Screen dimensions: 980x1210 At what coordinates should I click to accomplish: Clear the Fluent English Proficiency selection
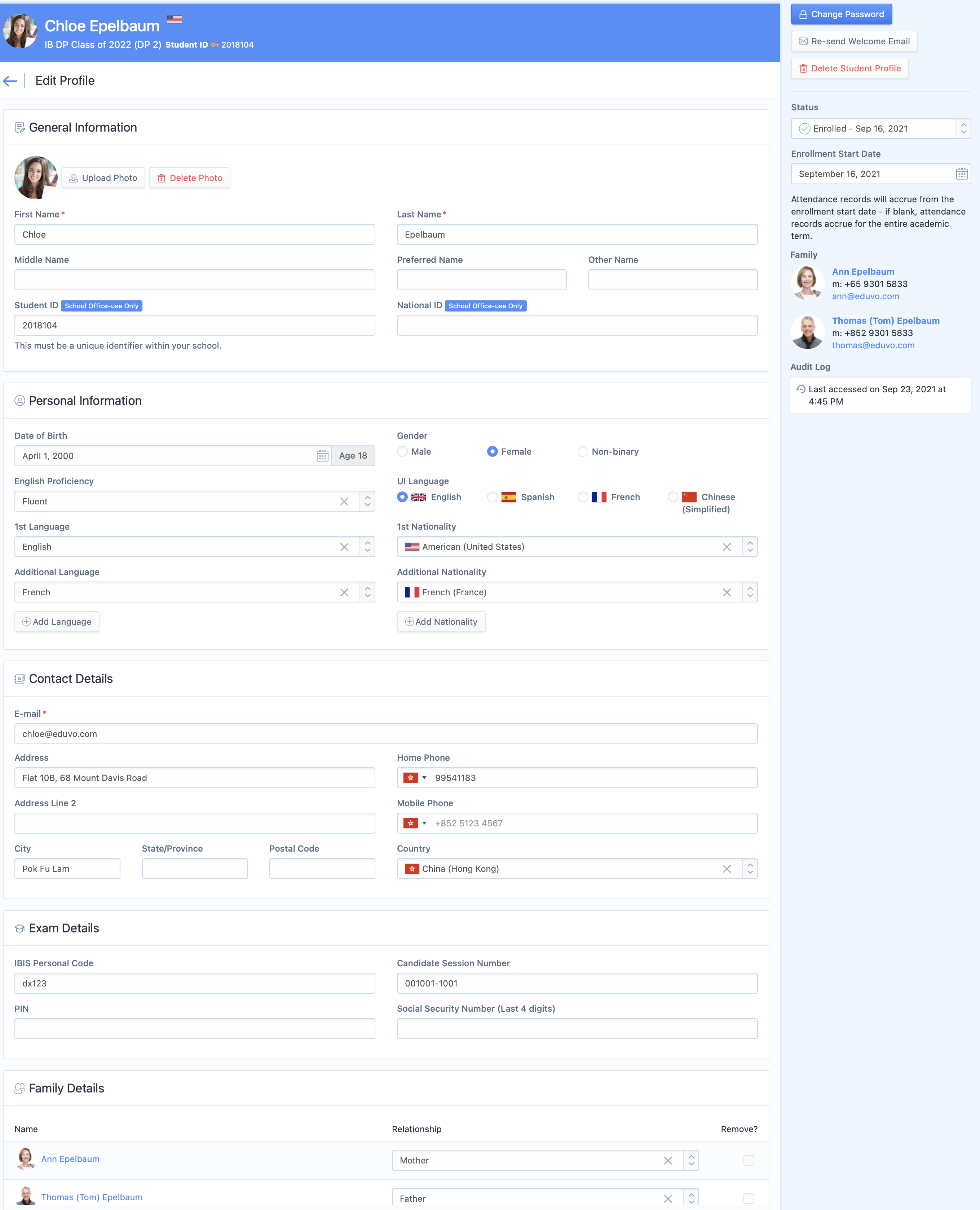tap(344, 501)
